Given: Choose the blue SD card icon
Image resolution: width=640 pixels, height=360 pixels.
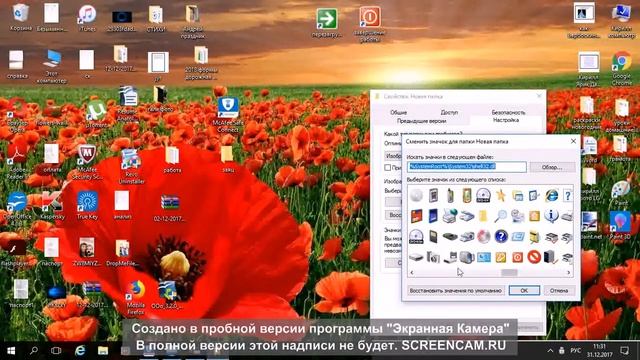Looking at the screenshot, I should coord(433,216).
